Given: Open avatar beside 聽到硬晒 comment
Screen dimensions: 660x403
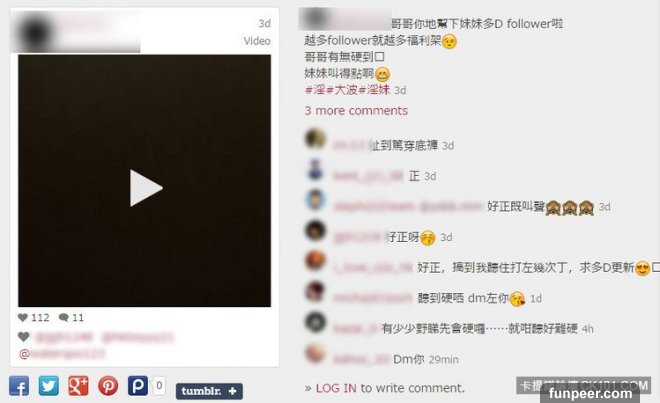Looking at the screenshot, I should pos(316,292).
